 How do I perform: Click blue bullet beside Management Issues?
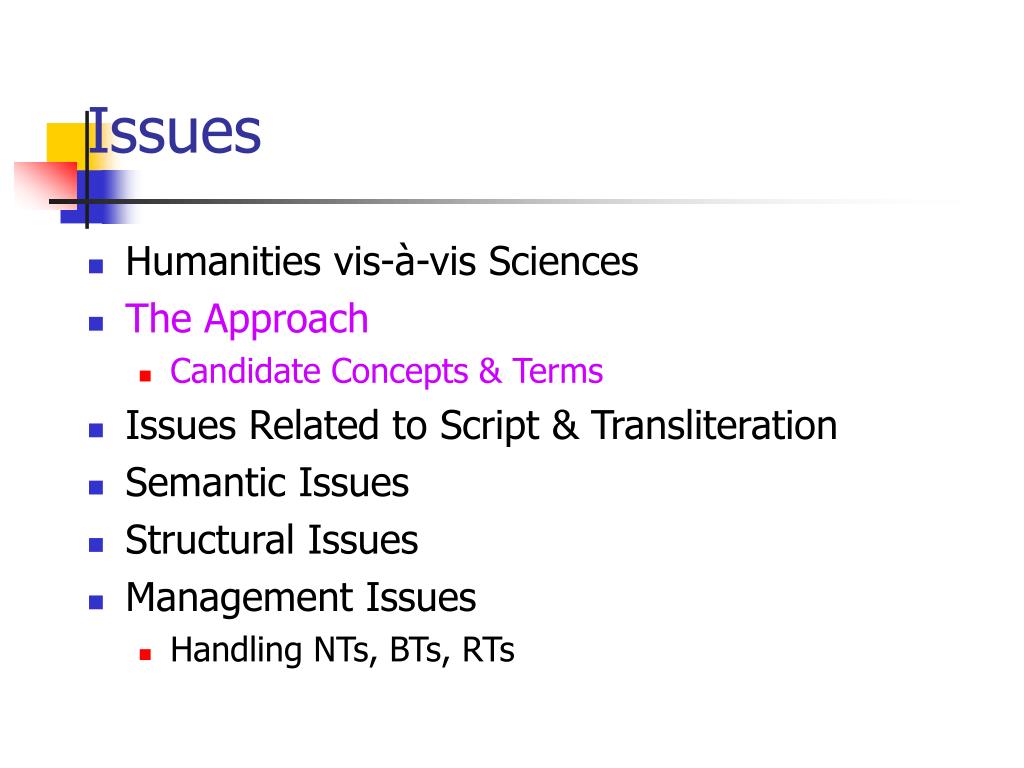pyautogui.click(x=96, y=602)
